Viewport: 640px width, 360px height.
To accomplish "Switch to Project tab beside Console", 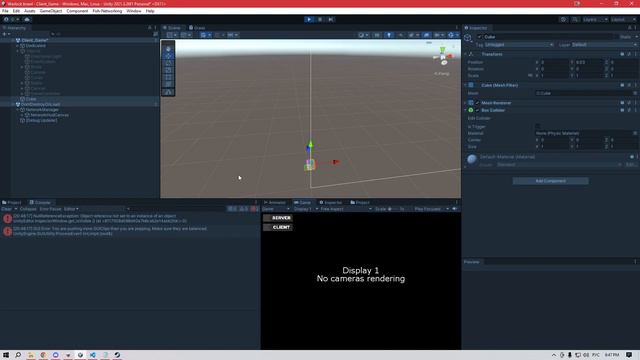I will [12, 202].
